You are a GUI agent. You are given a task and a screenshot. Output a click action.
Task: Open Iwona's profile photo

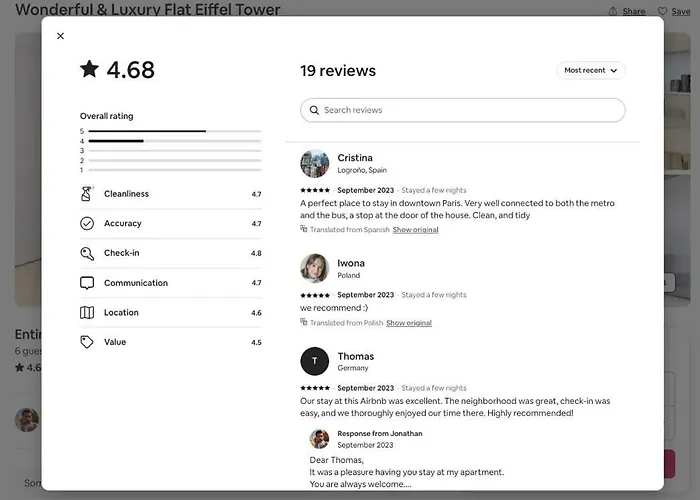point(315,268)
